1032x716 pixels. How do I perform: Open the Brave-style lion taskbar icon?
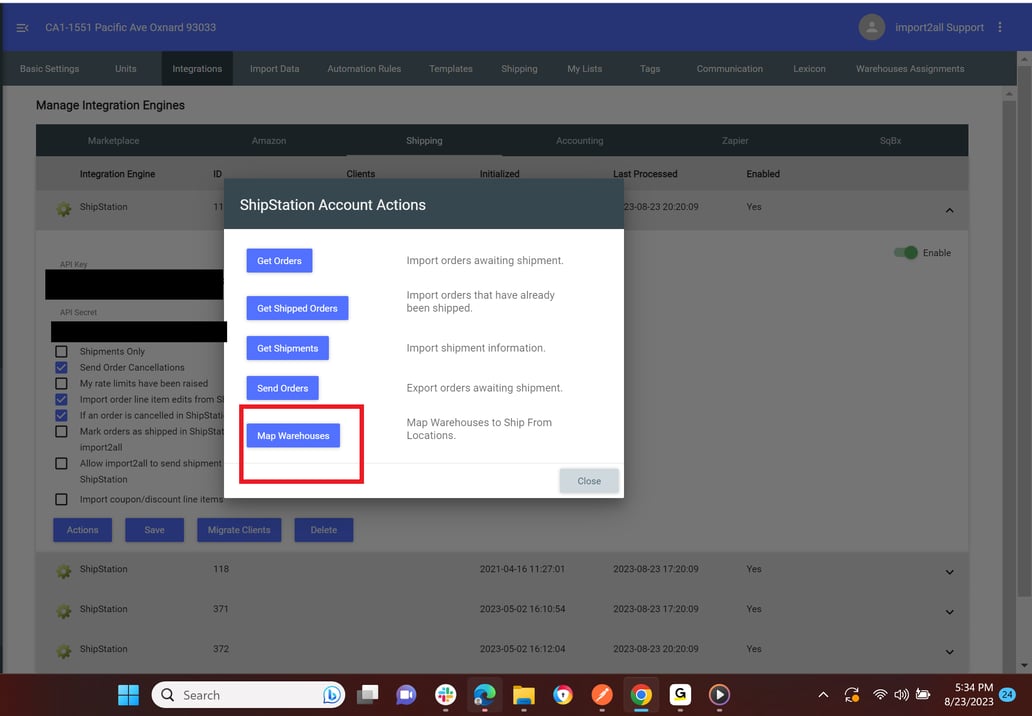point(563,695)
